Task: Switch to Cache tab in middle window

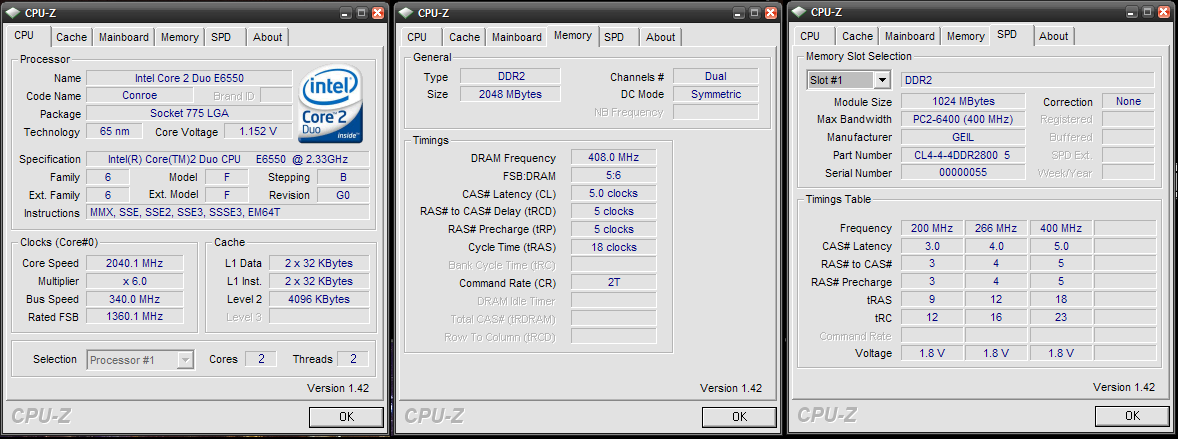Action: tap(464, 37)
